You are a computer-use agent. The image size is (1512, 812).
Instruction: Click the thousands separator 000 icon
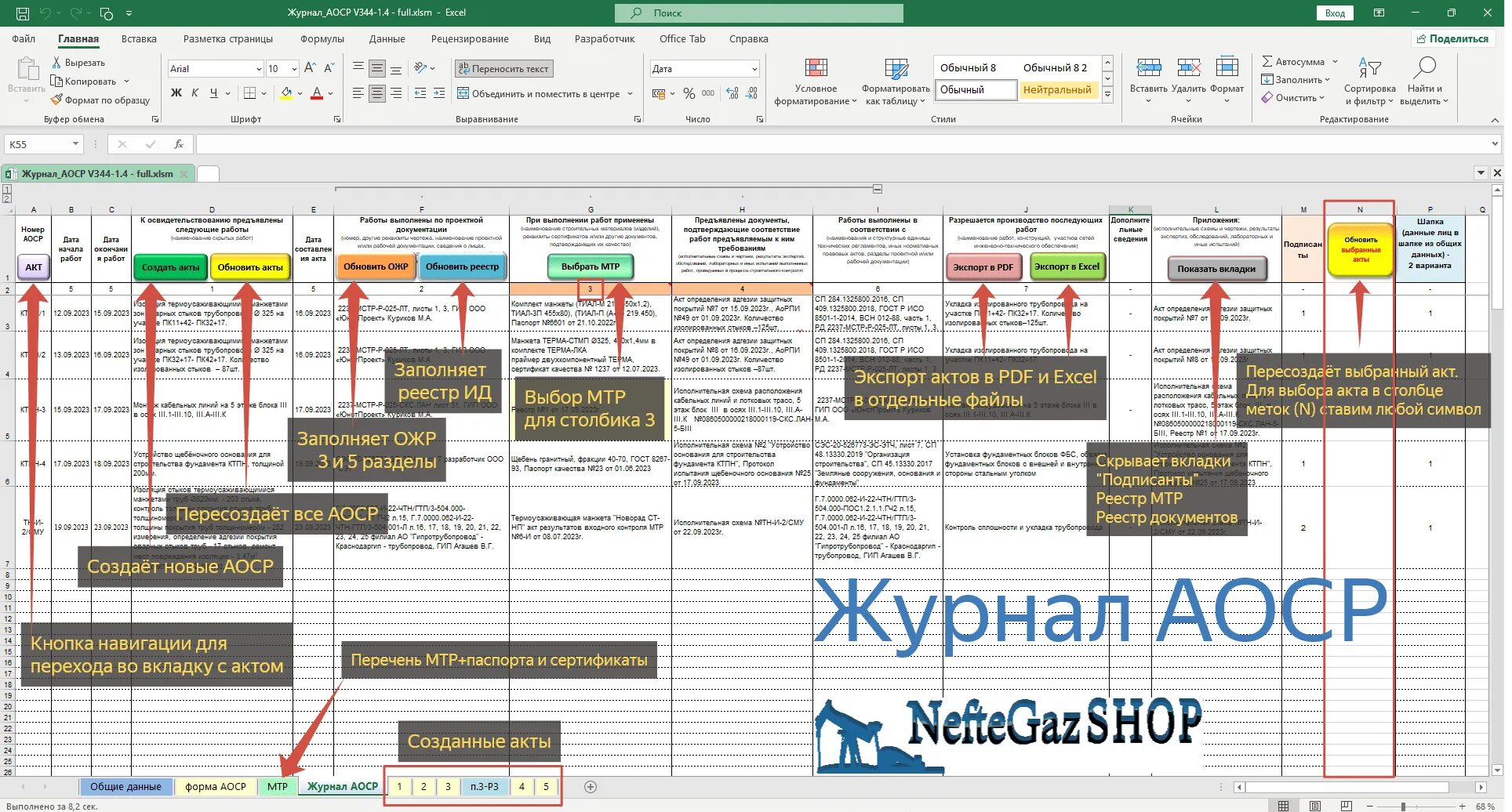[708, 93]
